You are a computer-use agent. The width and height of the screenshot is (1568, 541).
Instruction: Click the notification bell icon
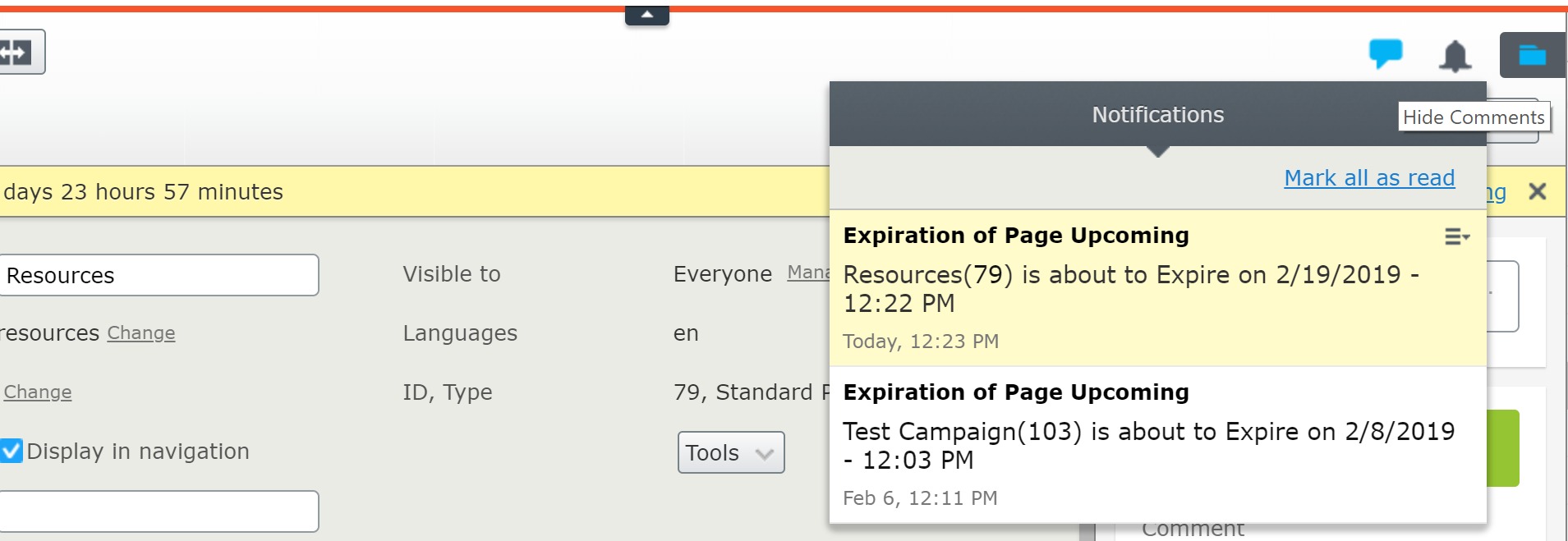(1455, 56)
